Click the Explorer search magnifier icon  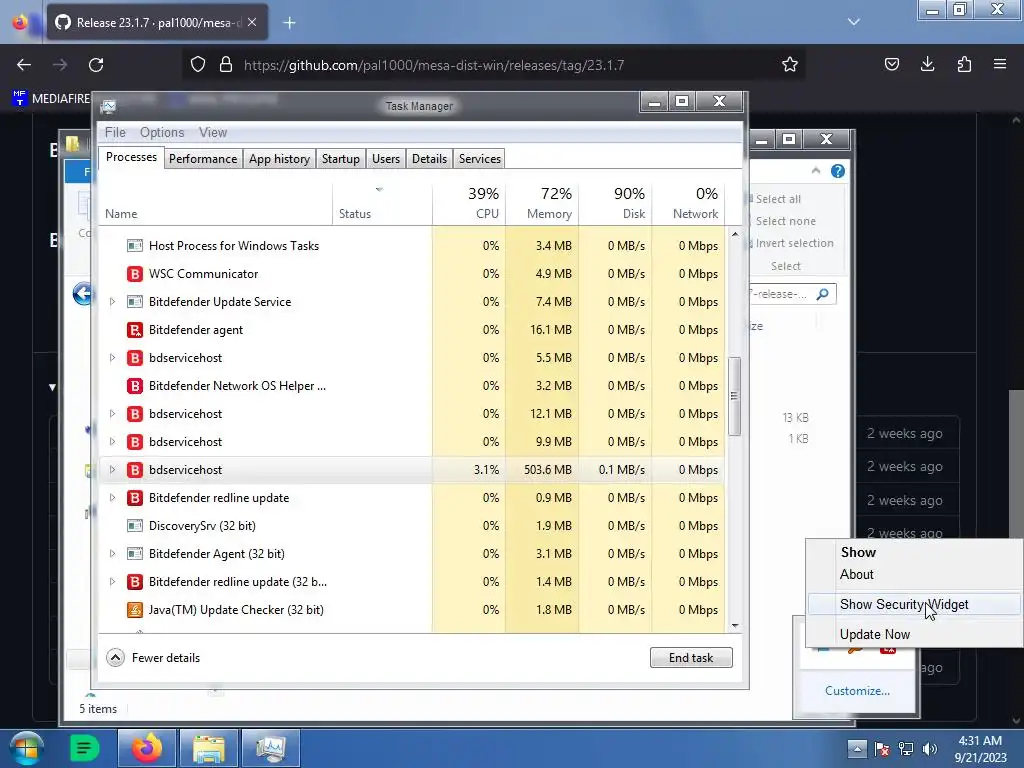[x=823, y=294]
